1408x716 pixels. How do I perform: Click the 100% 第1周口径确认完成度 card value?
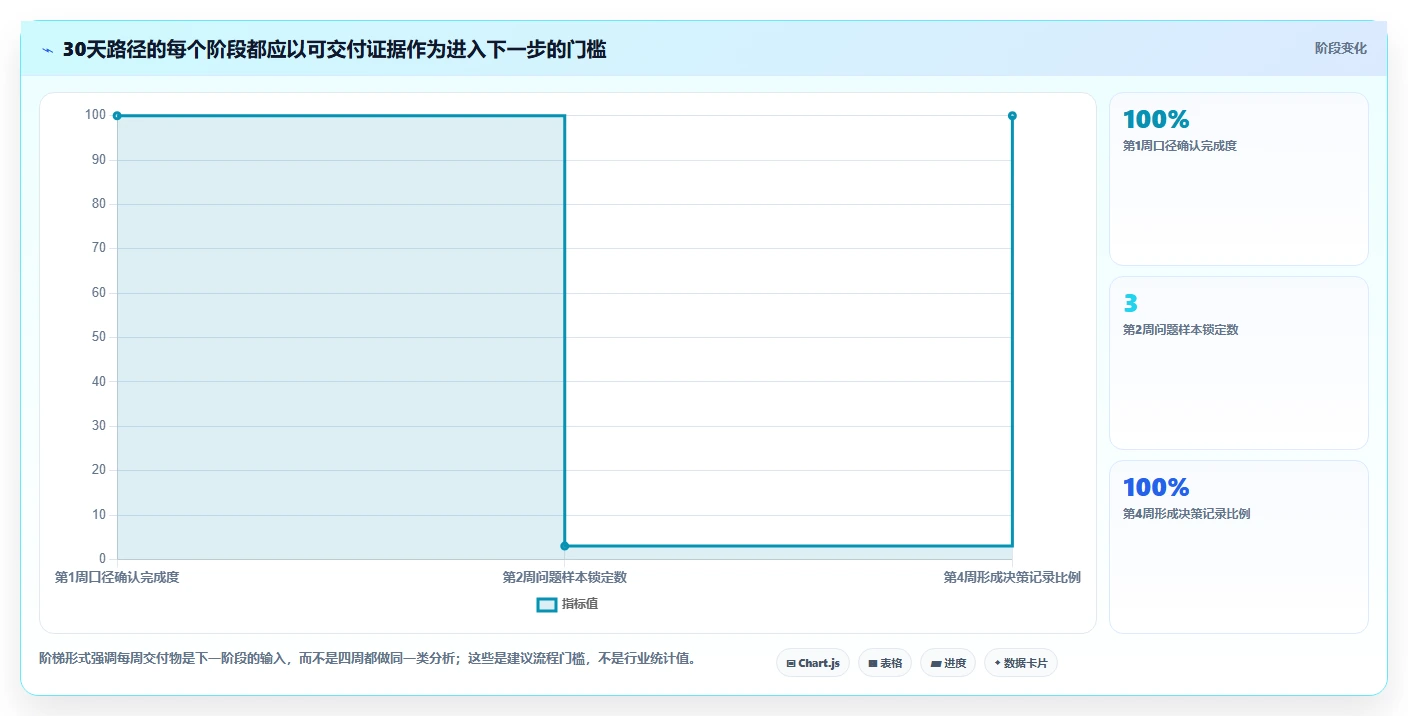[x=1156, y=120]
